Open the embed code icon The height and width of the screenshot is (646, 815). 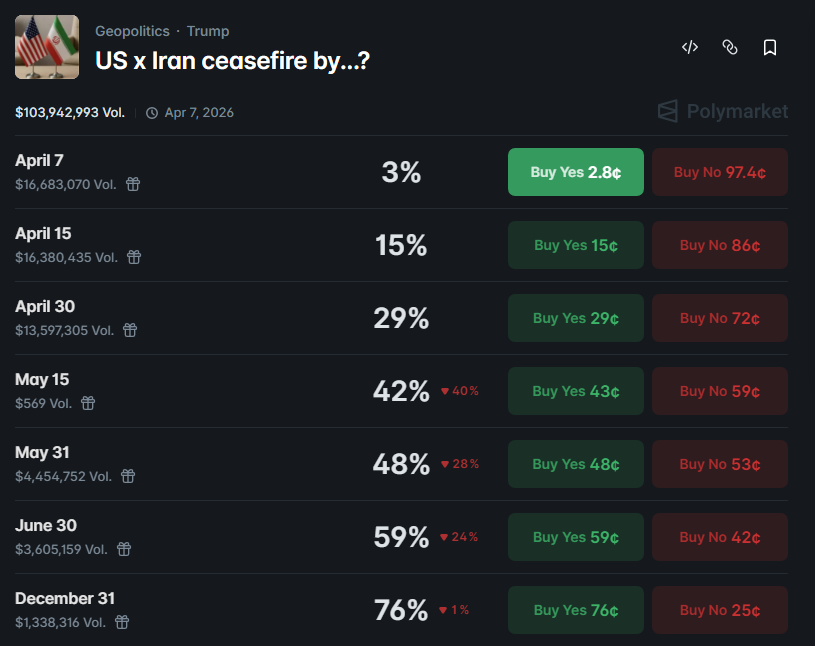pyautogui.click(x=689, y=46)
